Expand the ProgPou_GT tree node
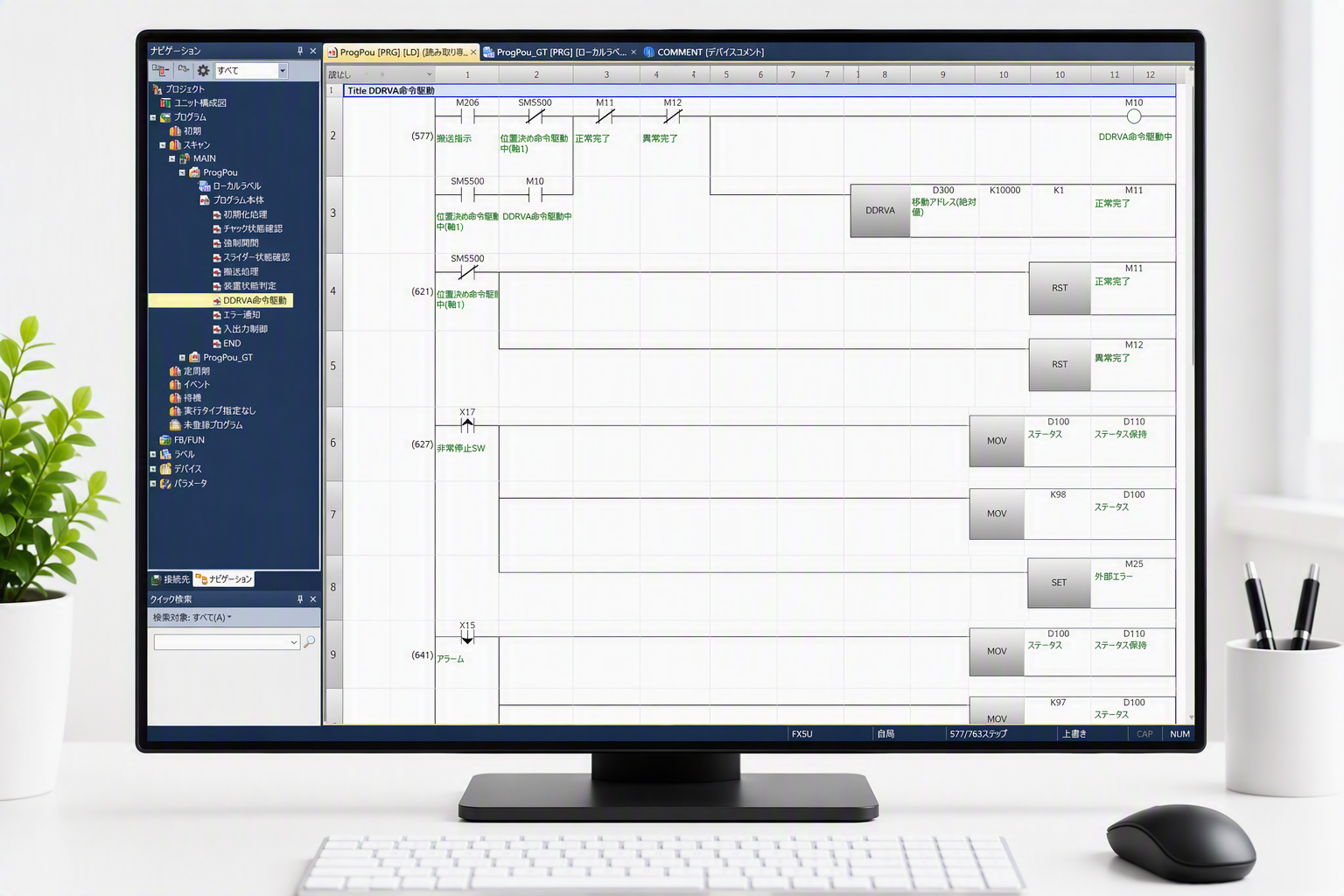 pos(182,358)
